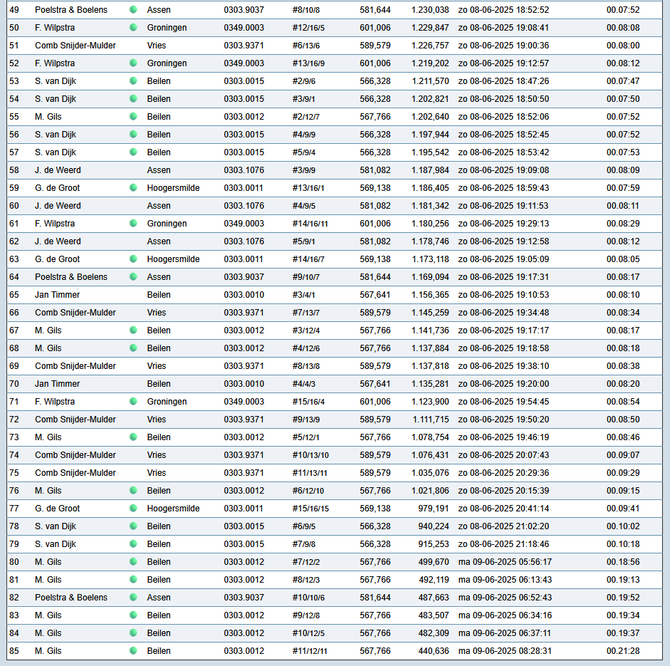The image size is (670, 666).
Task: Click arrival time zo 08-06-2025 19:38:10
Action: pyautogui.click(x=503, y=366)
